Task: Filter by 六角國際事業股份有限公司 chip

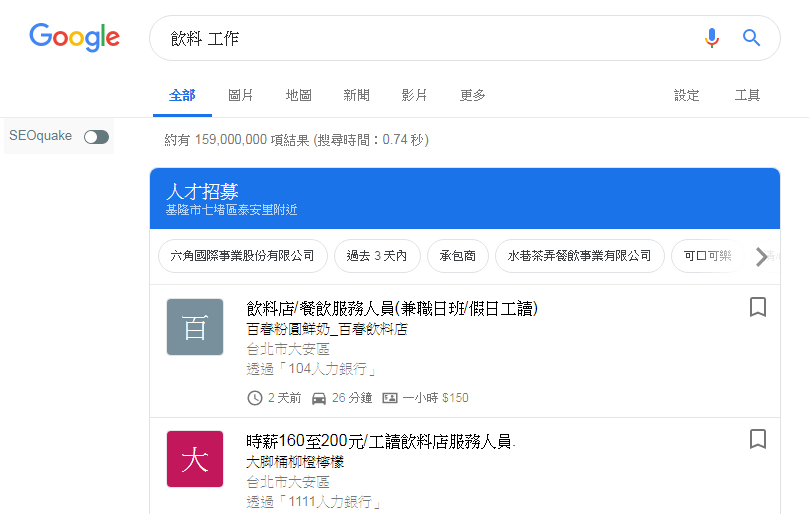Action: click(242, 256)
